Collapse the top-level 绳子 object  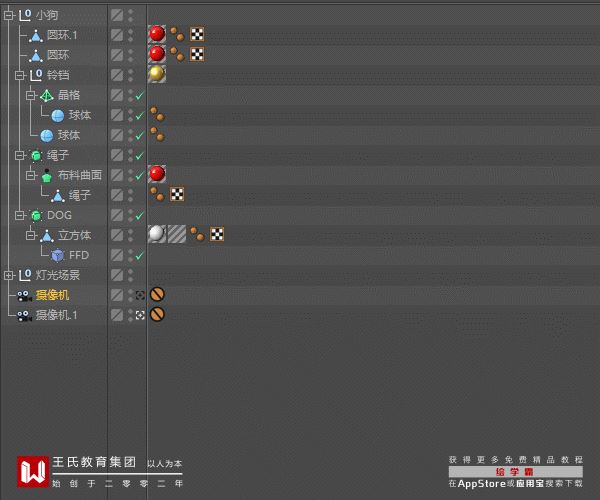20,155
